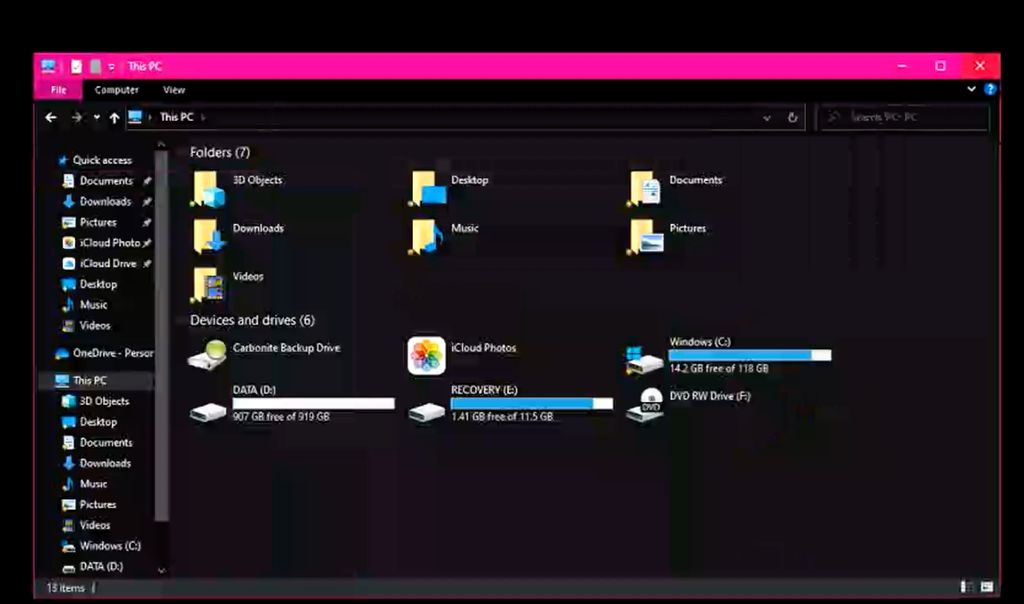The width and height of the screenshot is (1024, 604).
Task: Open the File menu tab
Action: pyautogui.click(x=58, y=90)
